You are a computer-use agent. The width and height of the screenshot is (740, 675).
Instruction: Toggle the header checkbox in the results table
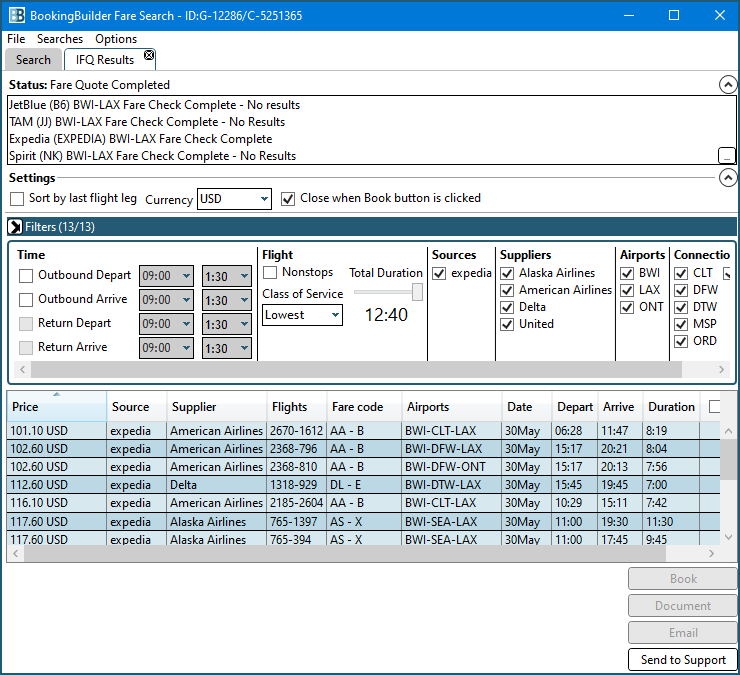point(715,407)
